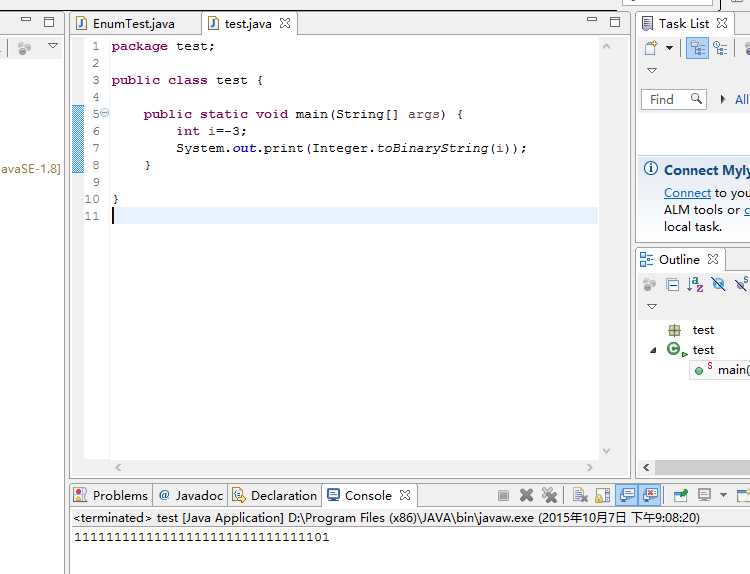Collapse all nodes in the Outline view
Image resolution: width=750 pixels, height=574 pixels.
pyautogui.click(x=673, y=285)
